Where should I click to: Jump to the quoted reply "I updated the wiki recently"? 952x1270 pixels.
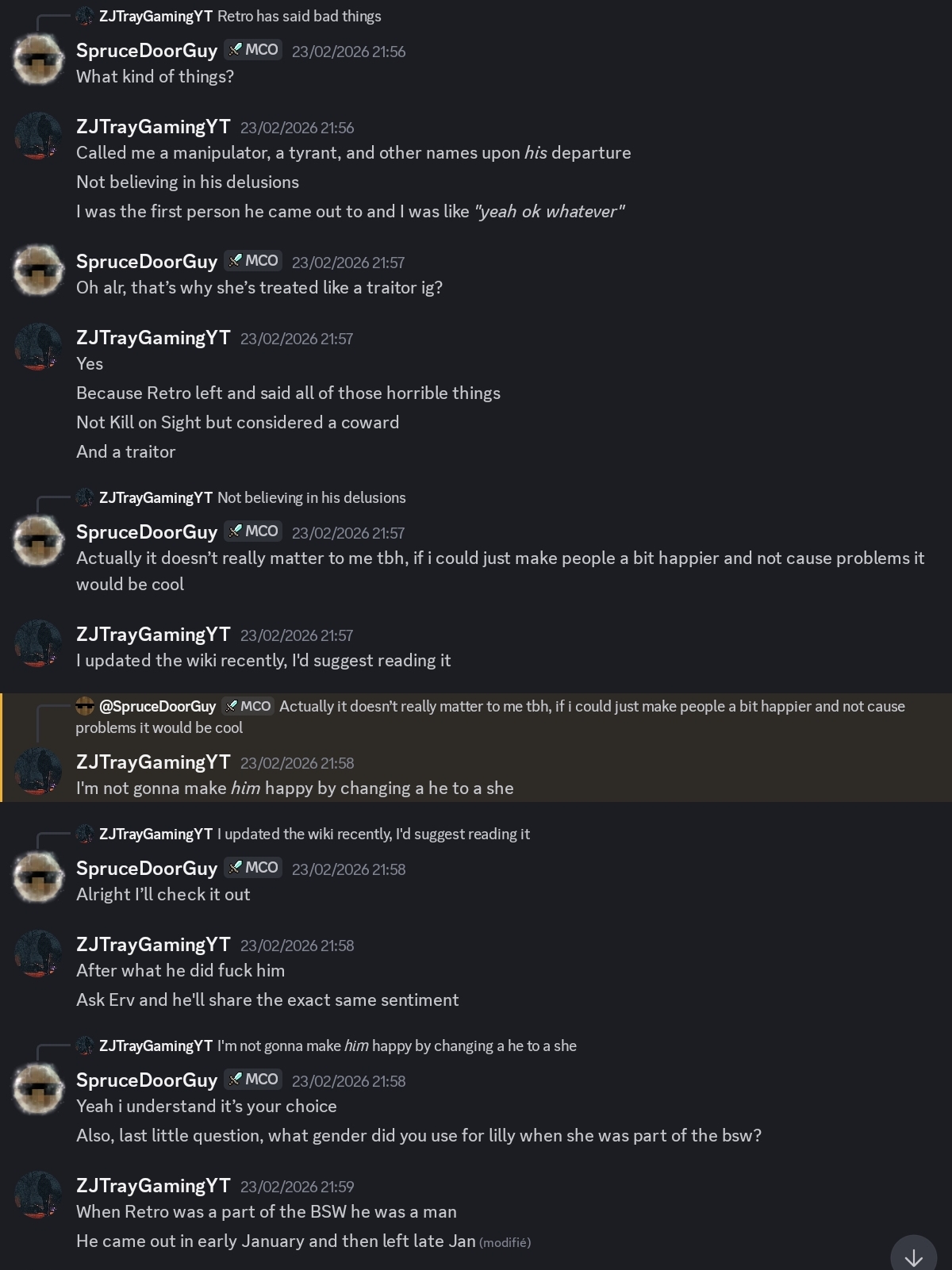tap(373, 834)
